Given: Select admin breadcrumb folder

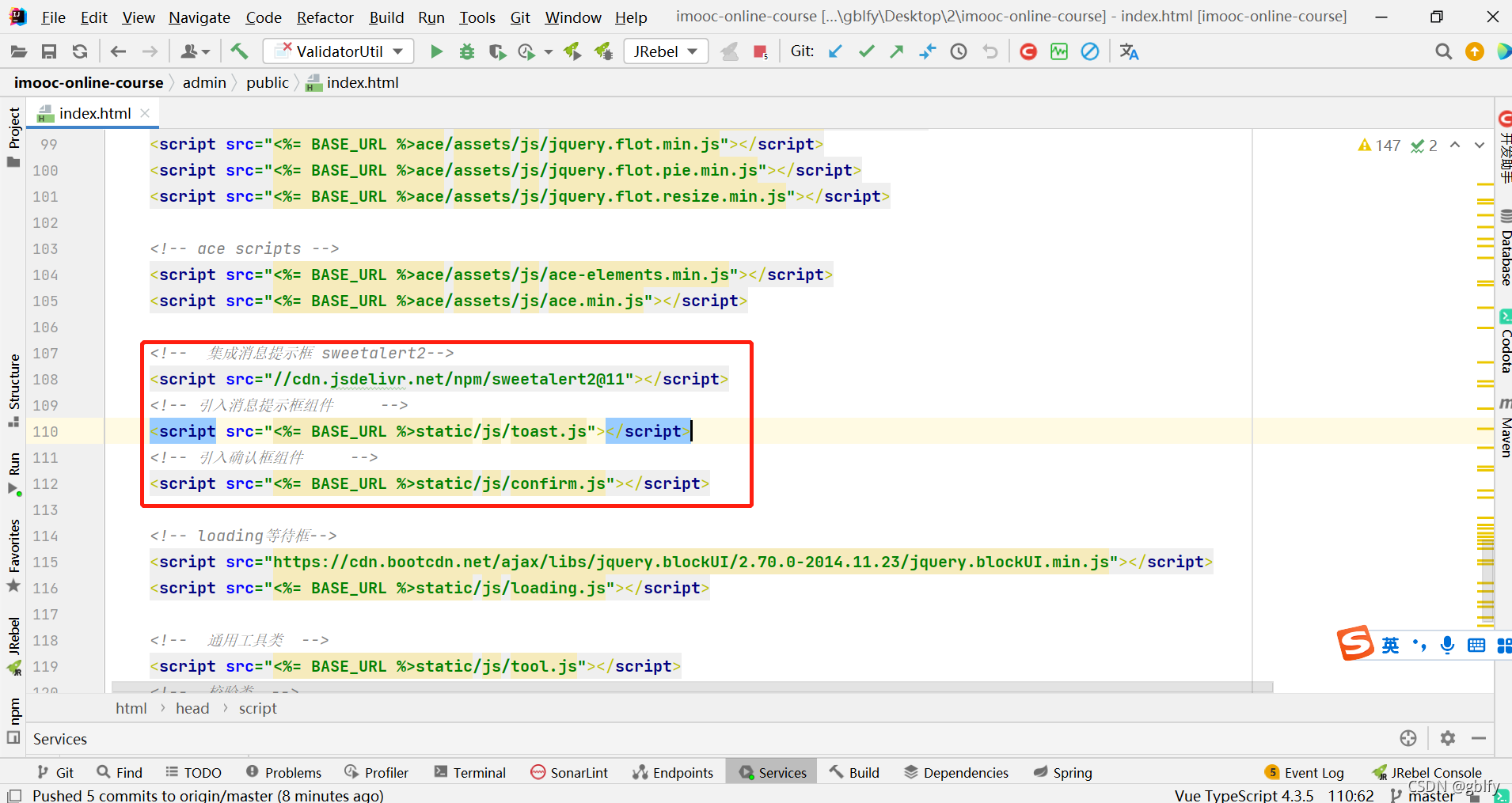Looking at the screenshot, I should point(204,82).
